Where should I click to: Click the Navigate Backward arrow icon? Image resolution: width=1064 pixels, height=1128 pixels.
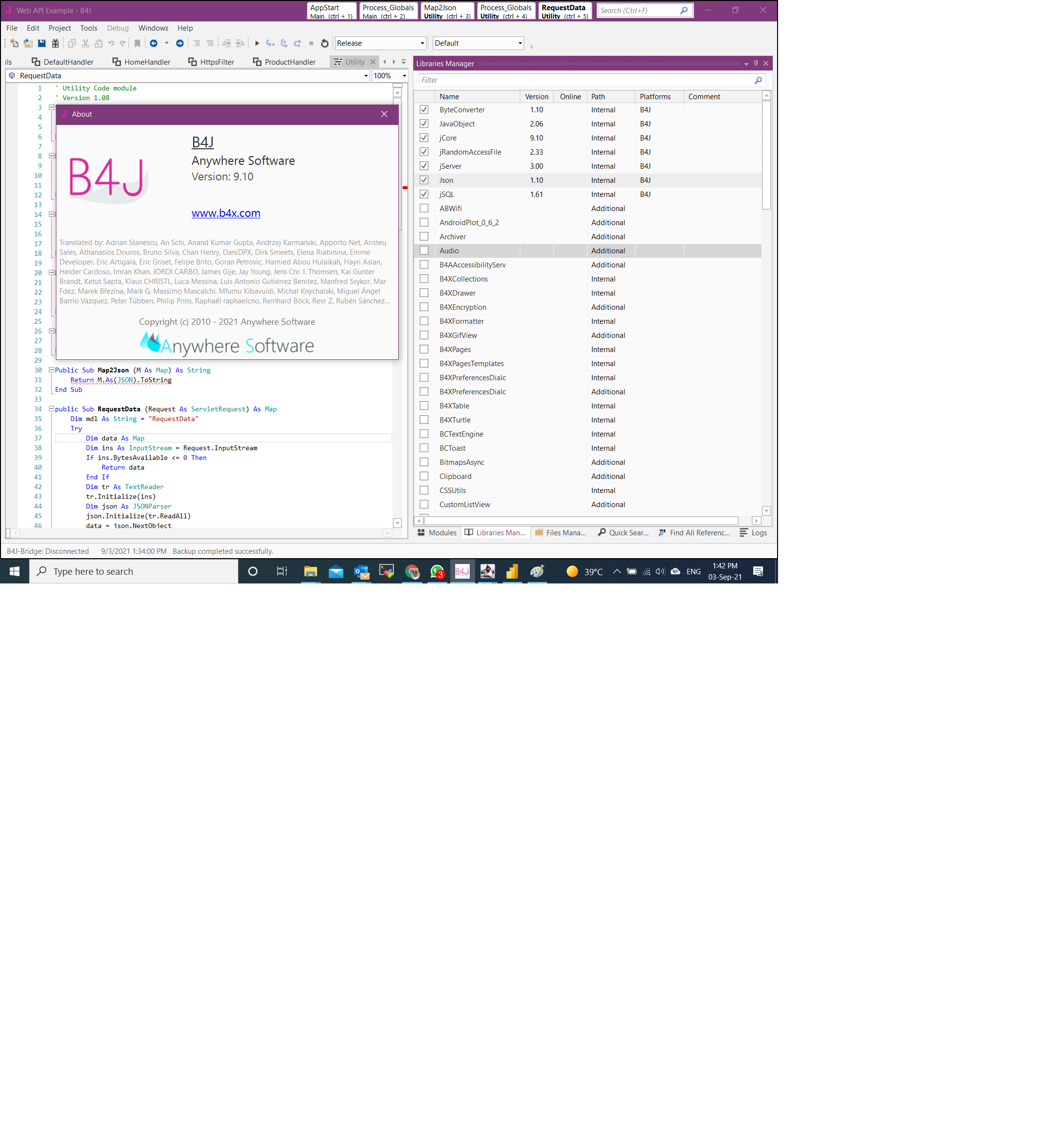tap(153, 43)
